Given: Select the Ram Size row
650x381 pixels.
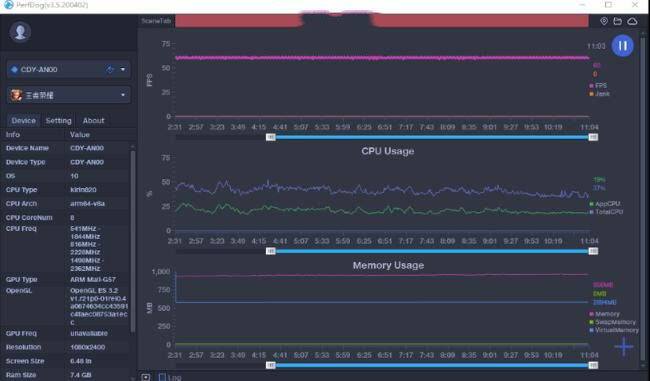Looking at the screenshot, I should point(66,375).
